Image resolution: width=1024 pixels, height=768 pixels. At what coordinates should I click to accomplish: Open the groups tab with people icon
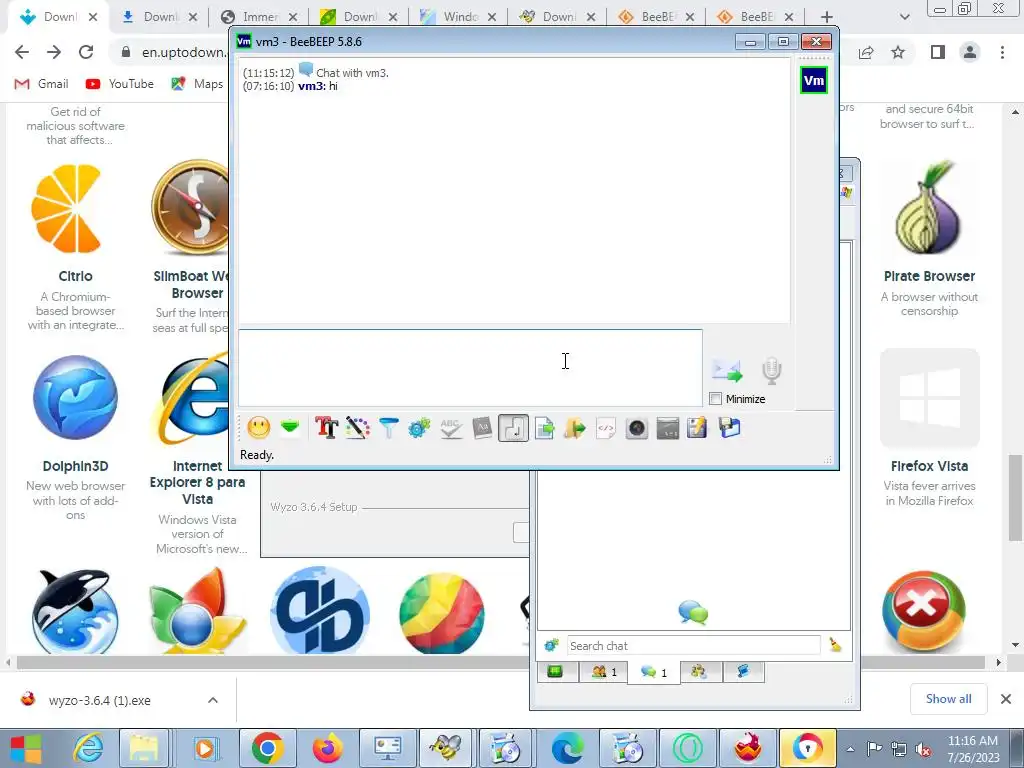pyautogui.click(x=699, y=671)
